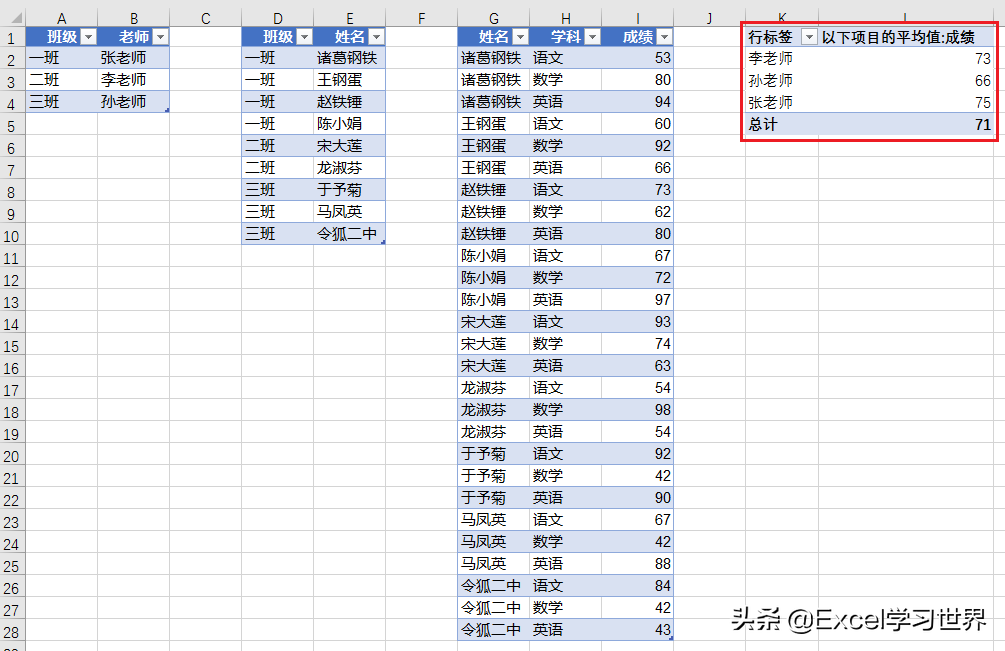The width and height of the screenshot is (1005, 651).
Task: Open the 成绩 filter dropdown in column I
Action: tap(665, 37)
